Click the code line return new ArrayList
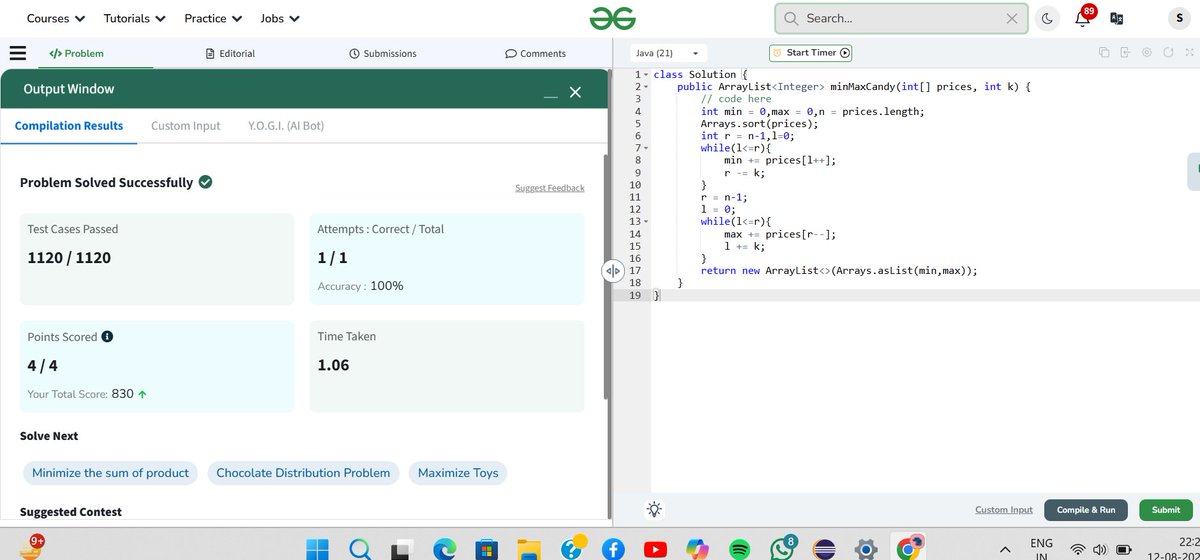This screenshot has height=560, width=1200. point(838,270)
